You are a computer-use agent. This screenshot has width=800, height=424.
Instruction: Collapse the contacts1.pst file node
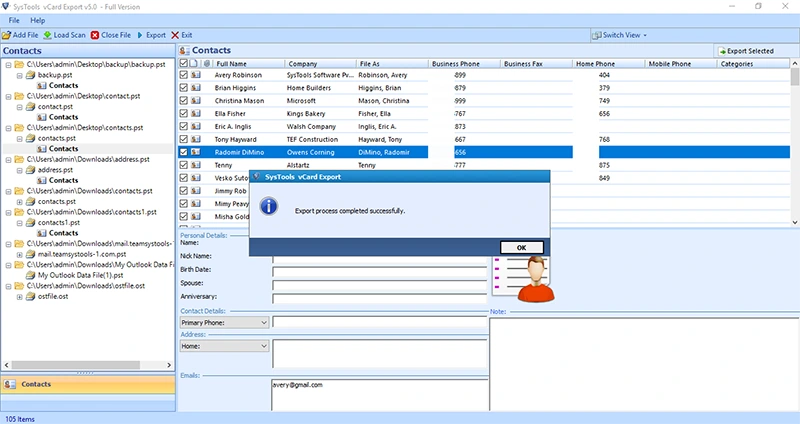click(19, 223)
